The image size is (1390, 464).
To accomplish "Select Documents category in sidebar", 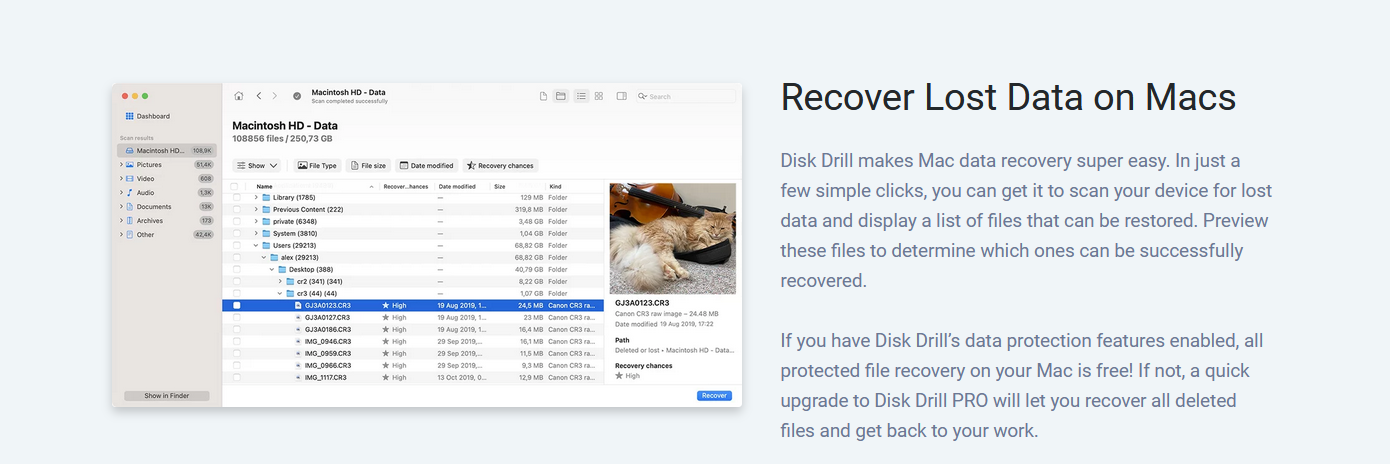I will 165,206.
